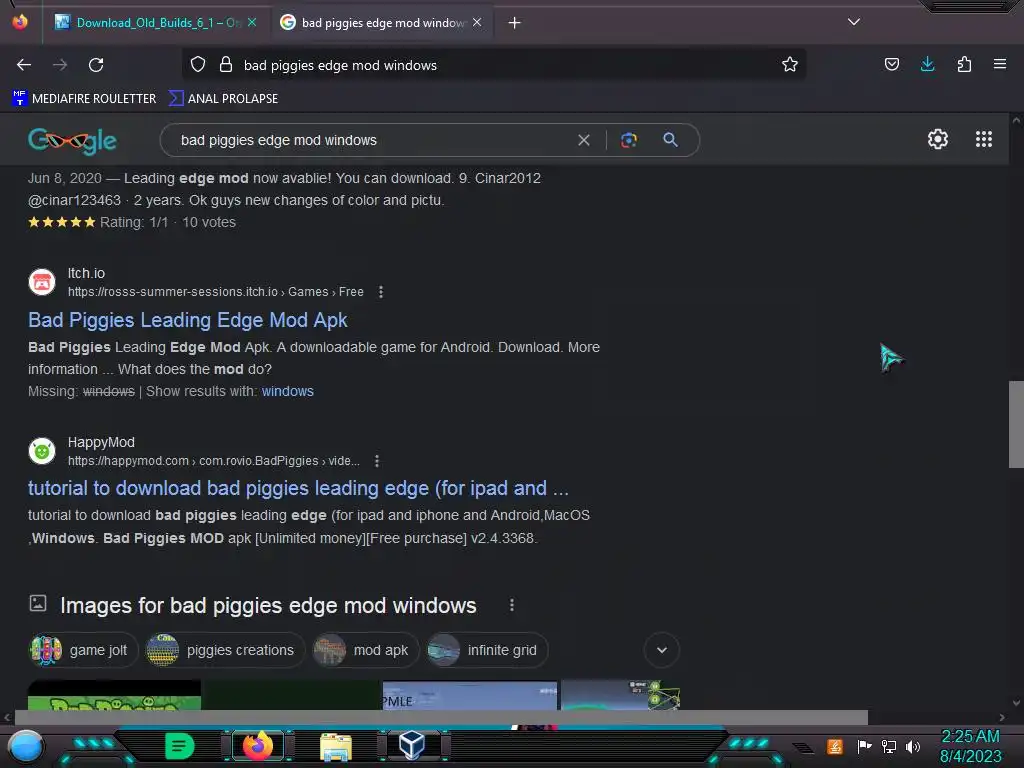Open the Firefox hamburger application menu
Screen dimensions: 1024x768
[x=999, y=65]
